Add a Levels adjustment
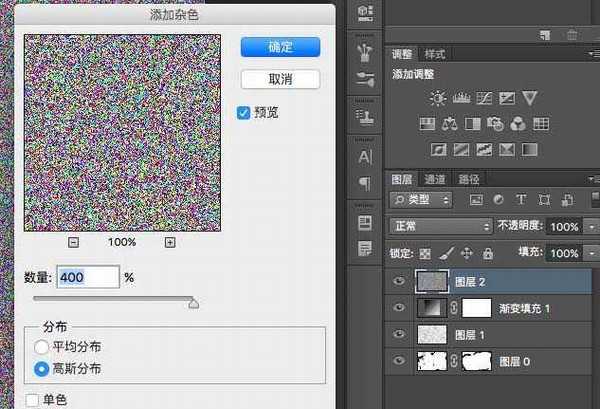Image resolution: width=600 pixels, height=409 pixels. 461,98
